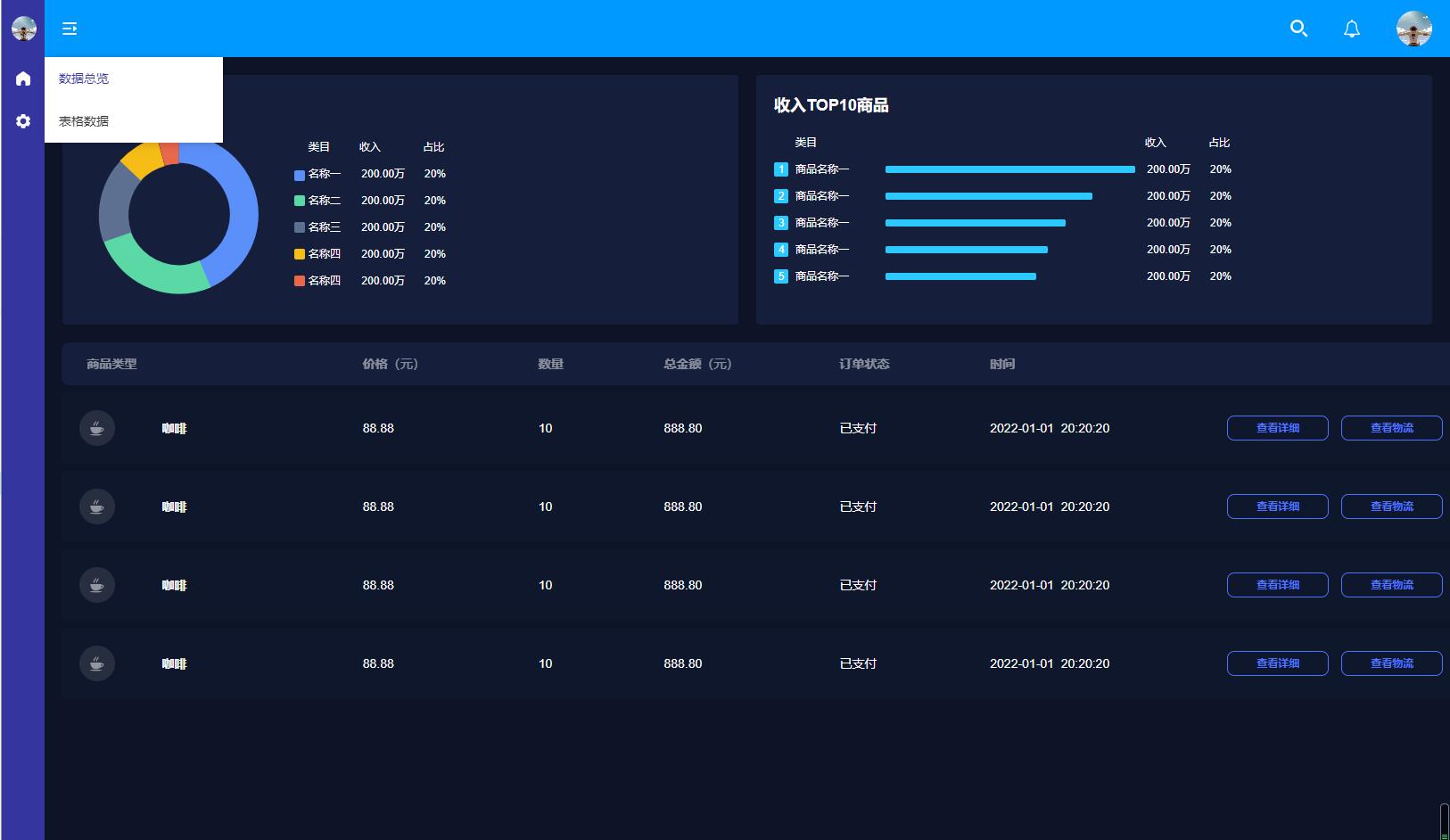1450x840 pixels.
Task: Click the 商品类型 column header
Action: [111, 364]
